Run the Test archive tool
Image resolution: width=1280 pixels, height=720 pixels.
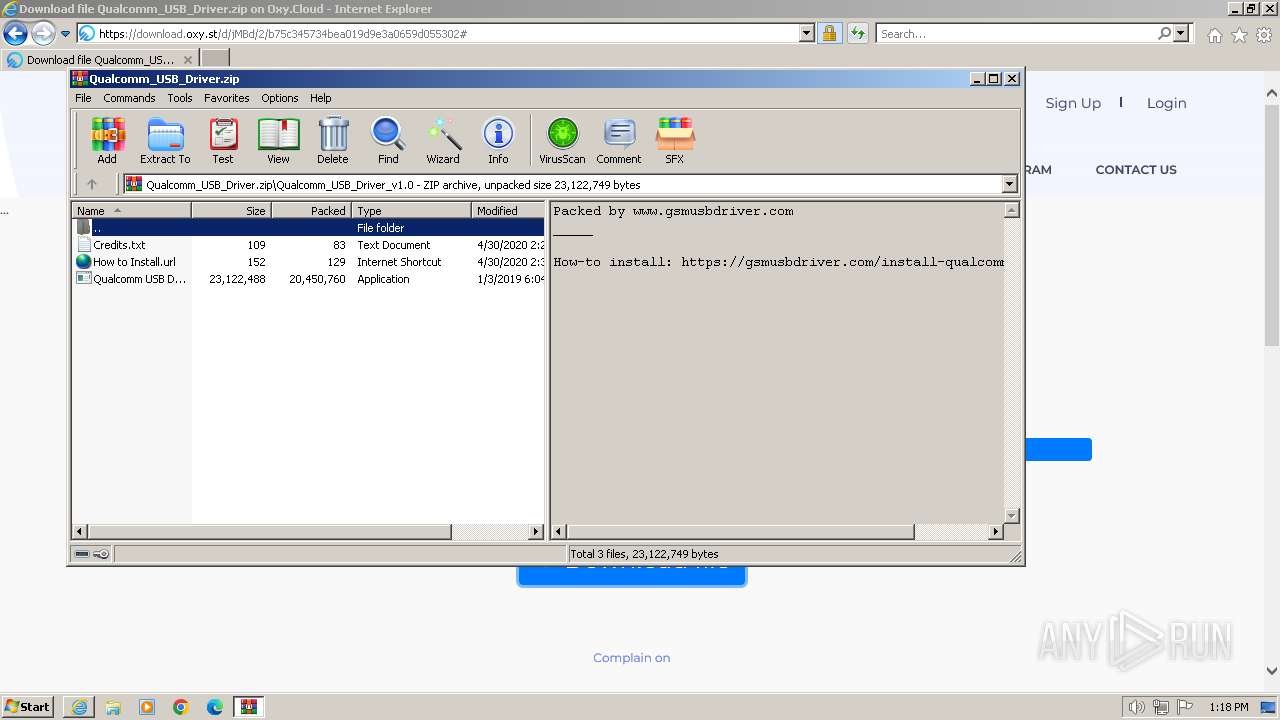click(x=223, y=141)
